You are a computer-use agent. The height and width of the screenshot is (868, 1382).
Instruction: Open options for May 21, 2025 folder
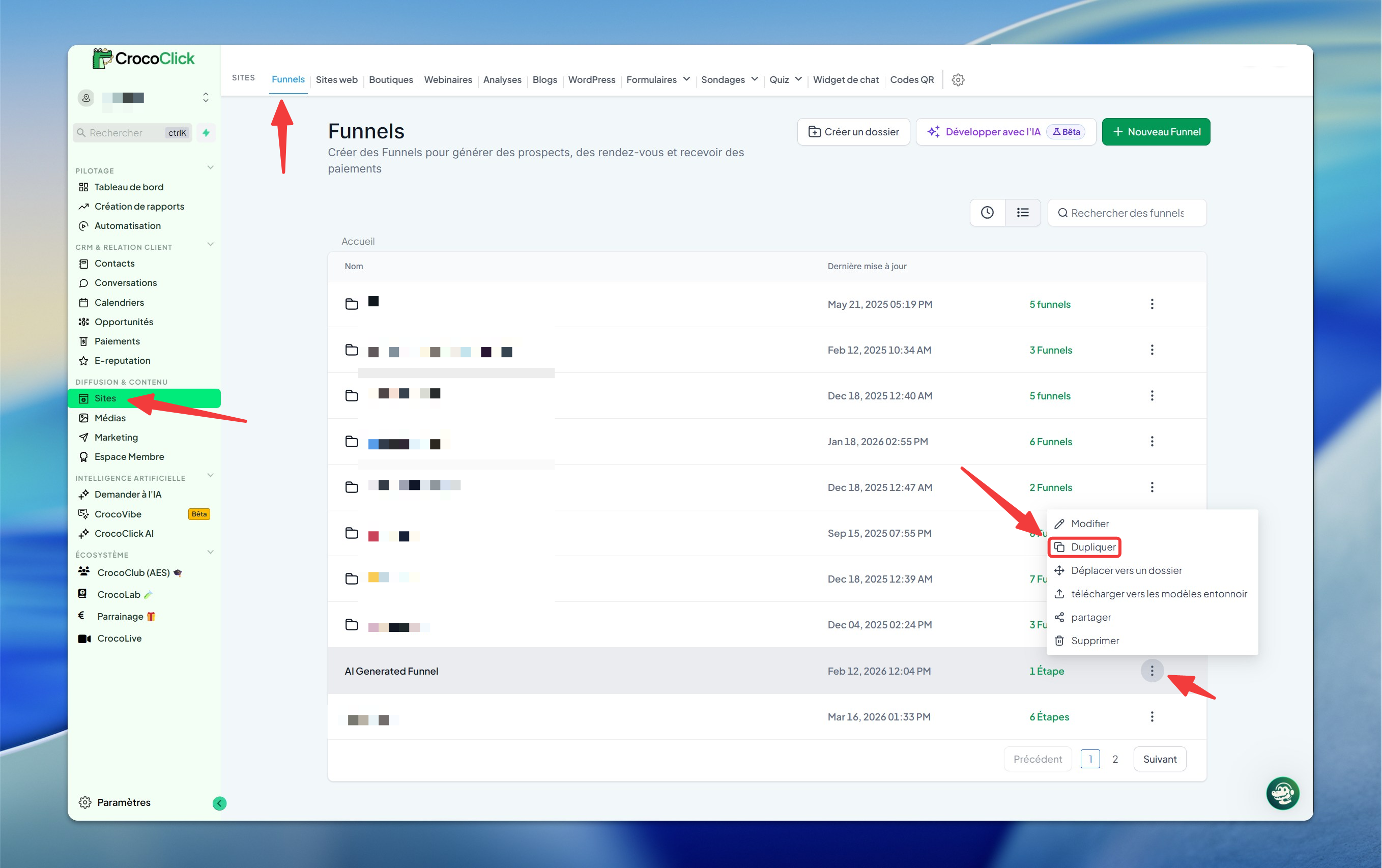(x=1151, y=304)
